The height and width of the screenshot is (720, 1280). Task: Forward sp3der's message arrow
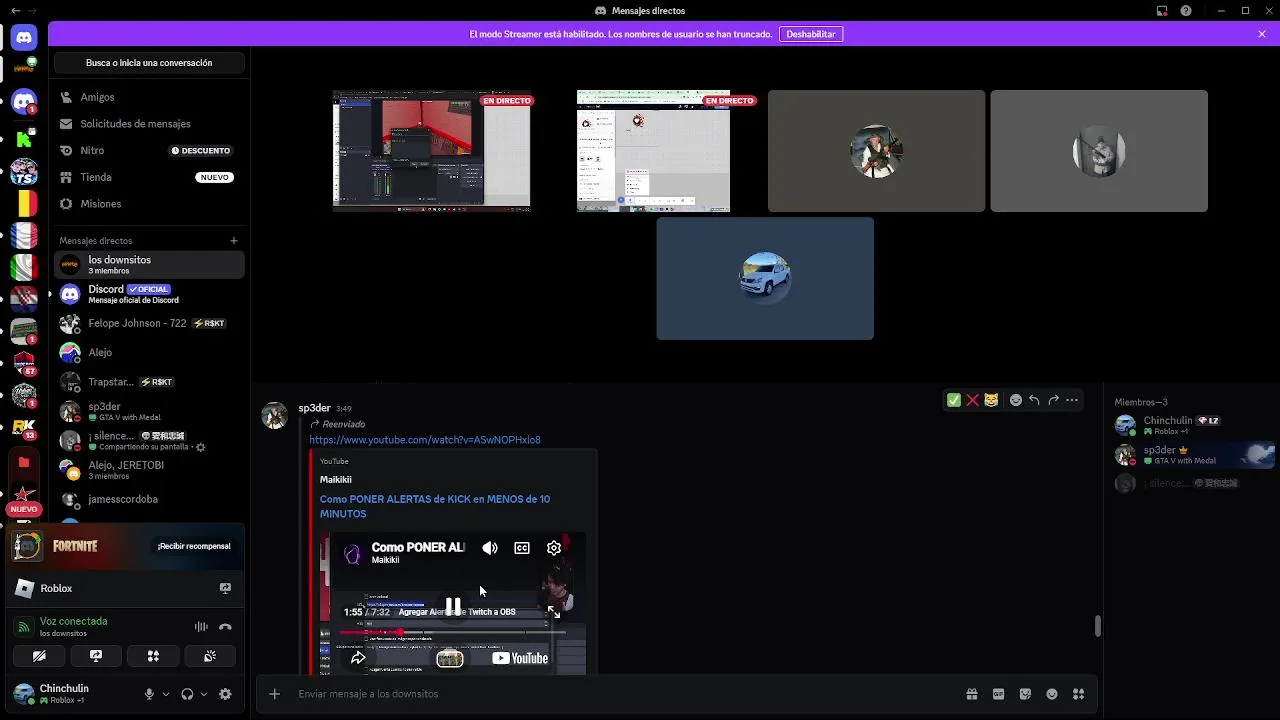(x=1053, y=400)
